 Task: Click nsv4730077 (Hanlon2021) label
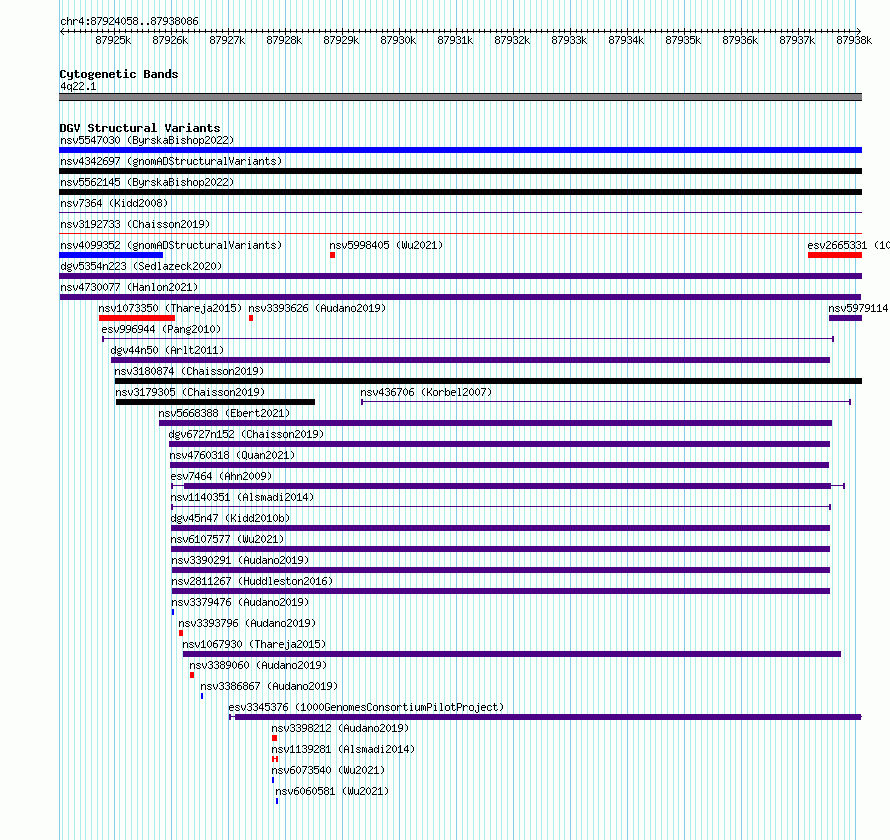[x=129, y=287]
